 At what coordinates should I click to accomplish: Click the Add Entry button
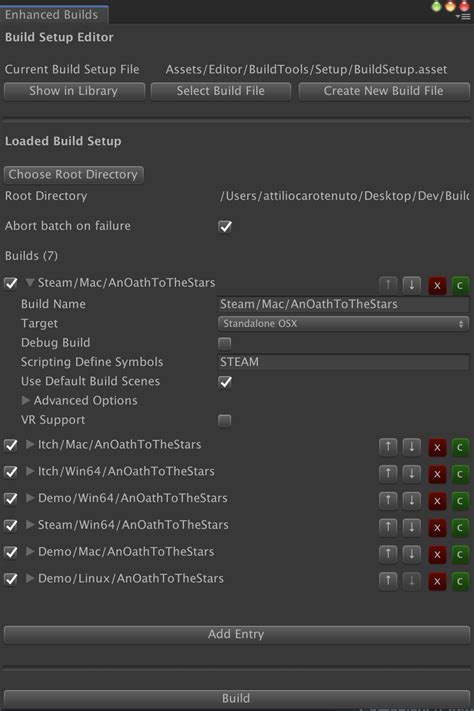pos(236,634)
